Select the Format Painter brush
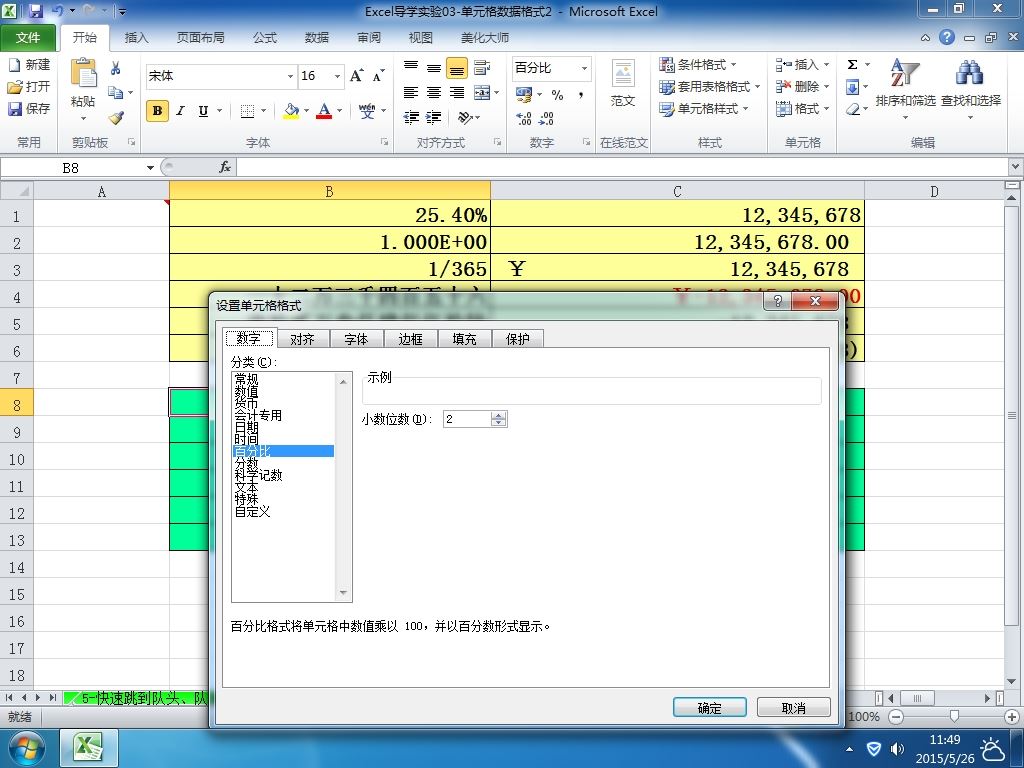Image resolution: width=1024 pixels, height=768 pixels. pyautogui.click(x=116, y=118)
